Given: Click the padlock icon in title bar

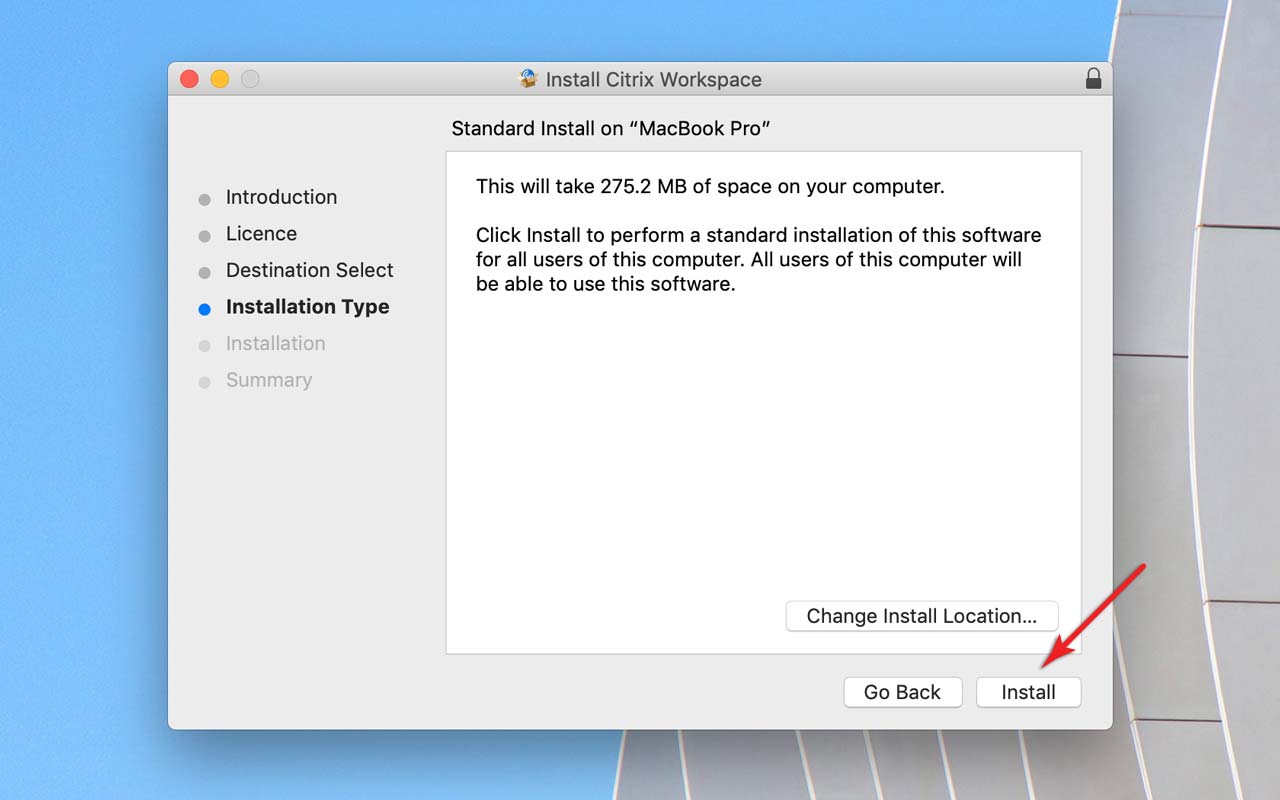Looking at the screenshot, I should [x=1093, y=79].
